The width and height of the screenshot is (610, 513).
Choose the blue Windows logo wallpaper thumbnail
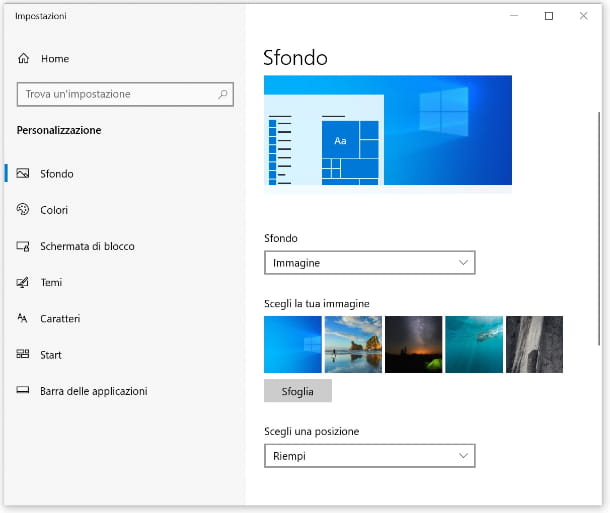pos(292,344)
